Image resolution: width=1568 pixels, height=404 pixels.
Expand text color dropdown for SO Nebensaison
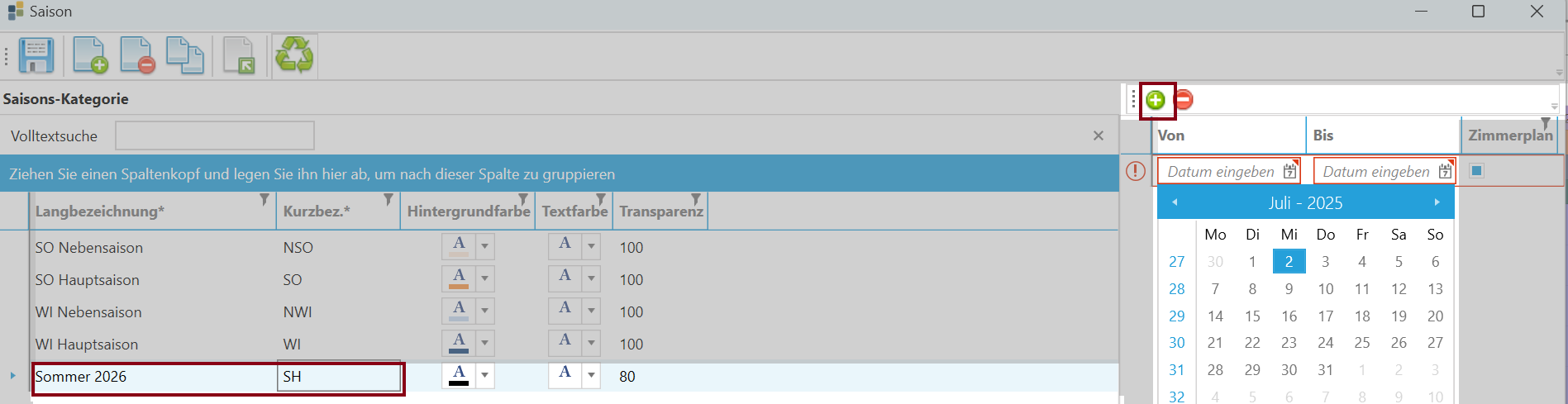tap(591, 247)
